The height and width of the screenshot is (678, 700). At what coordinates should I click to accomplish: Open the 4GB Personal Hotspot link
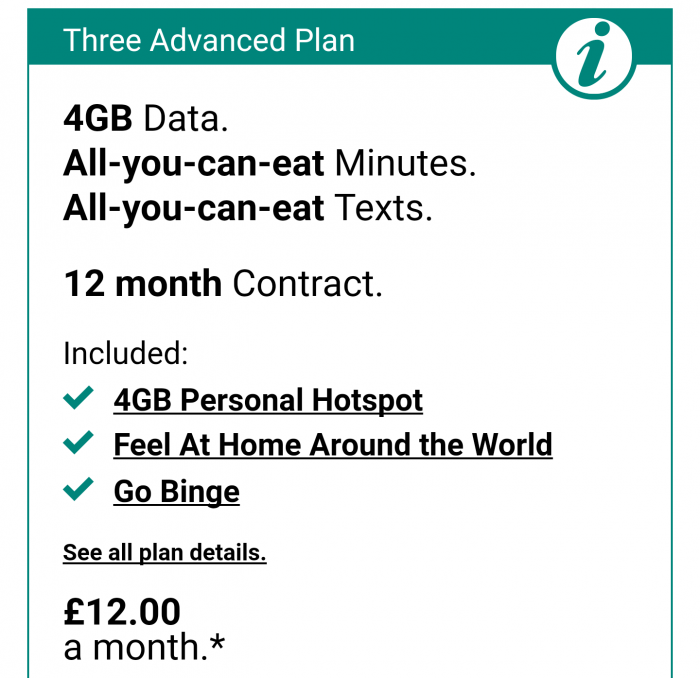coord(268,400)
